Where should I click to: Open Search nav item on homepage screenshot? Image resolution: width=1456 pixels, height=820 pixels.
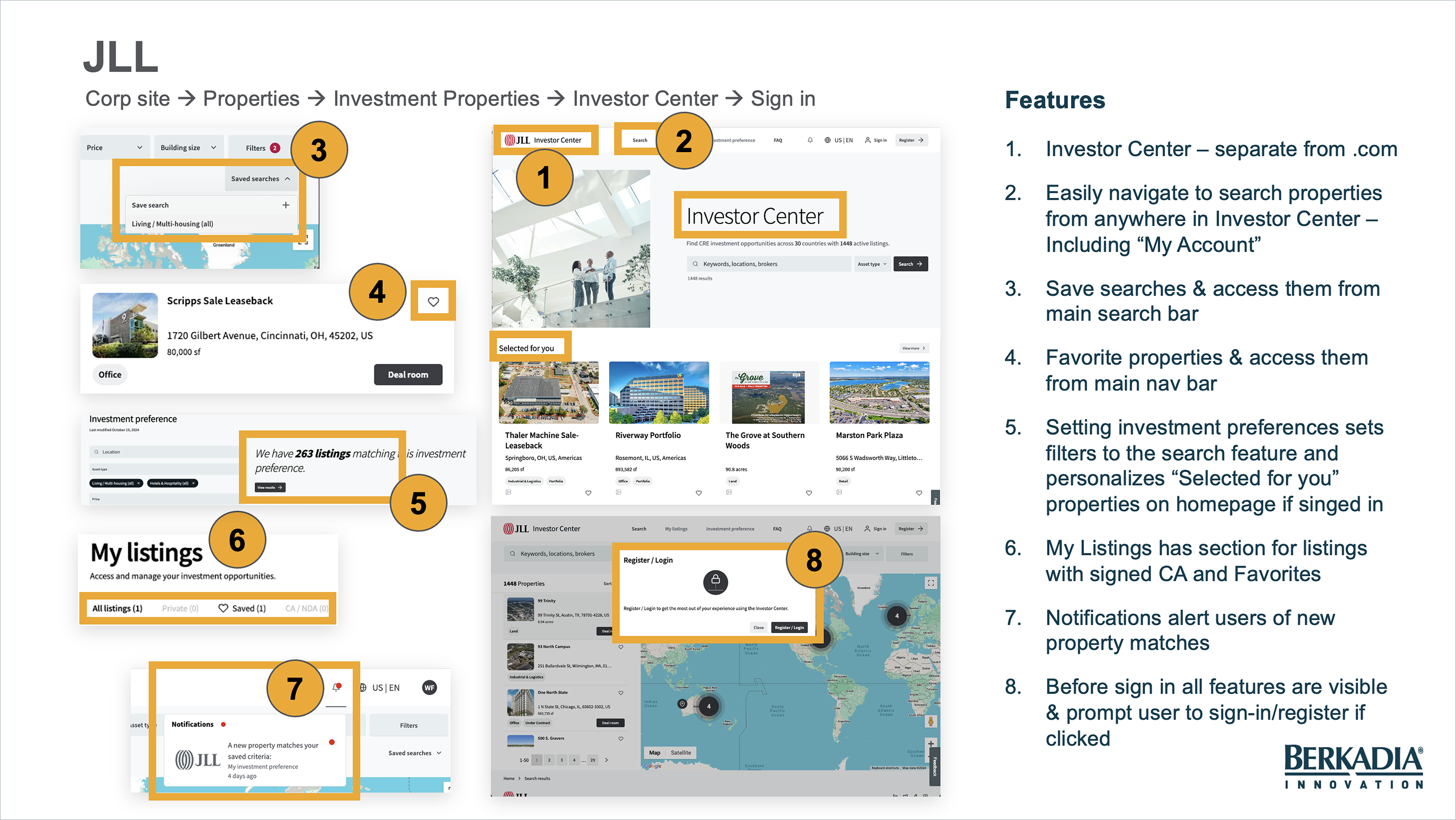tap(640, 140)
